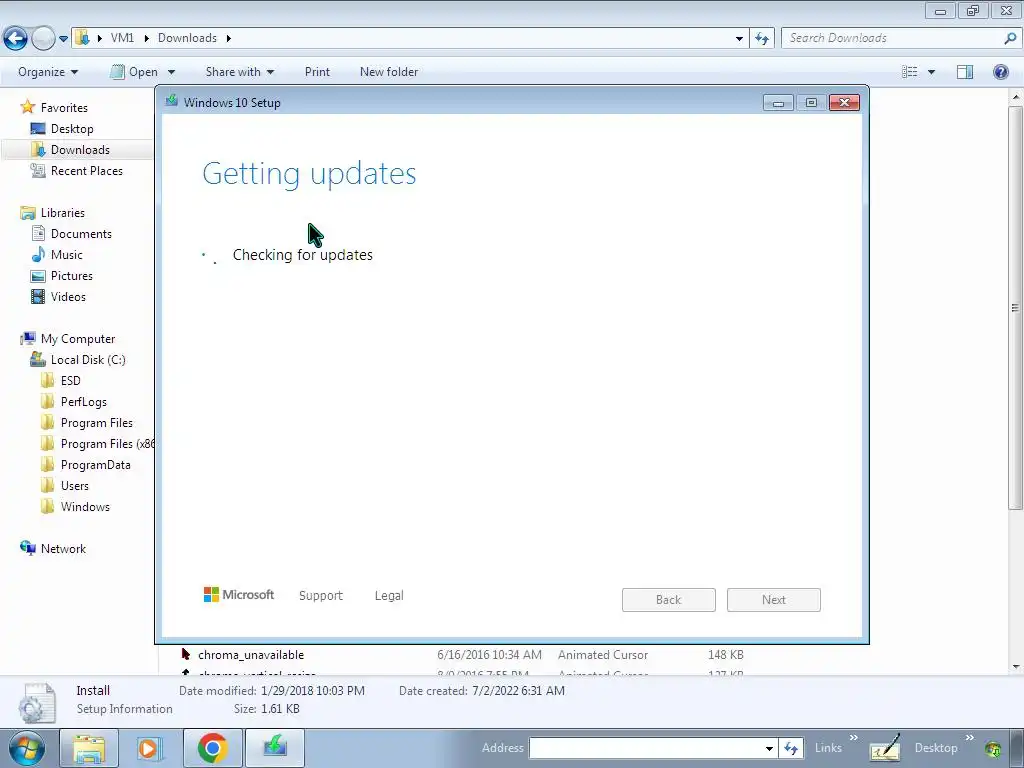
Task: Click the Install file icon in details pane
Action: click(37, 702)
